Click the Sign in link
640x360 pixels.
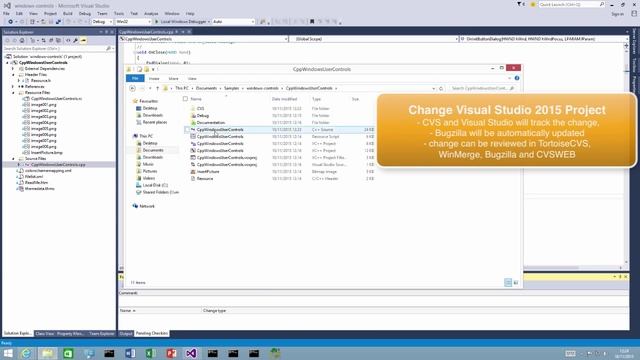[x=617, y=14]
